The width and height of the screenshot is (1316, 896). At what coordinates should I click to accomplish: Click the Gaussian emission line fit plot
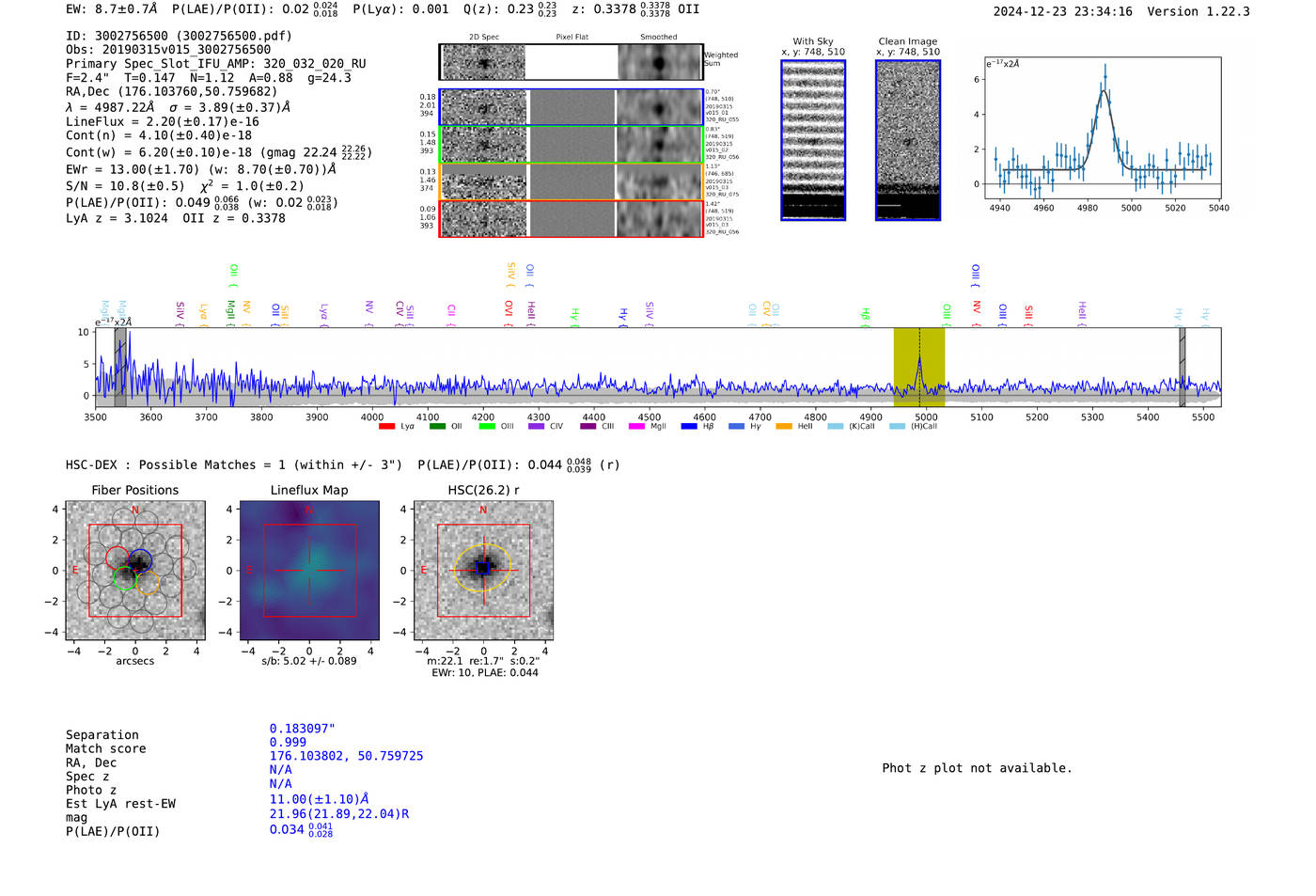[x=1102, y=128]
